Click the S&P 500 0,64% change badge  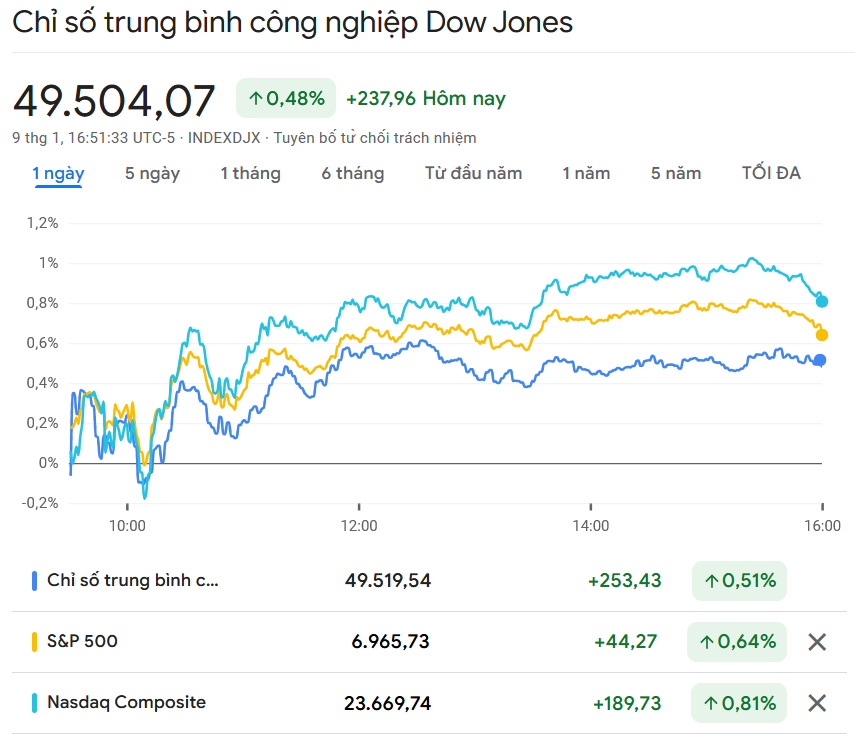pos(739,642)
